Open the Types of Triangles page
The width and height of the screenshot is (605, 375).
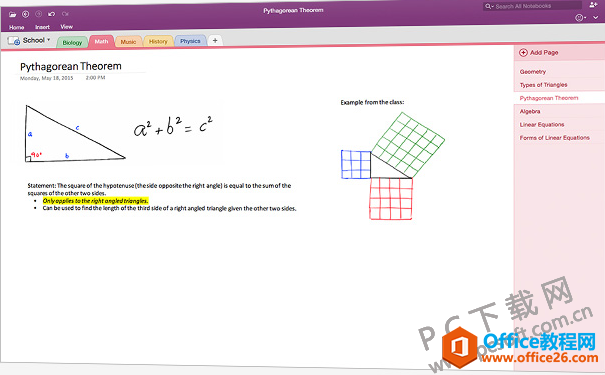click(x=544, y=85)
